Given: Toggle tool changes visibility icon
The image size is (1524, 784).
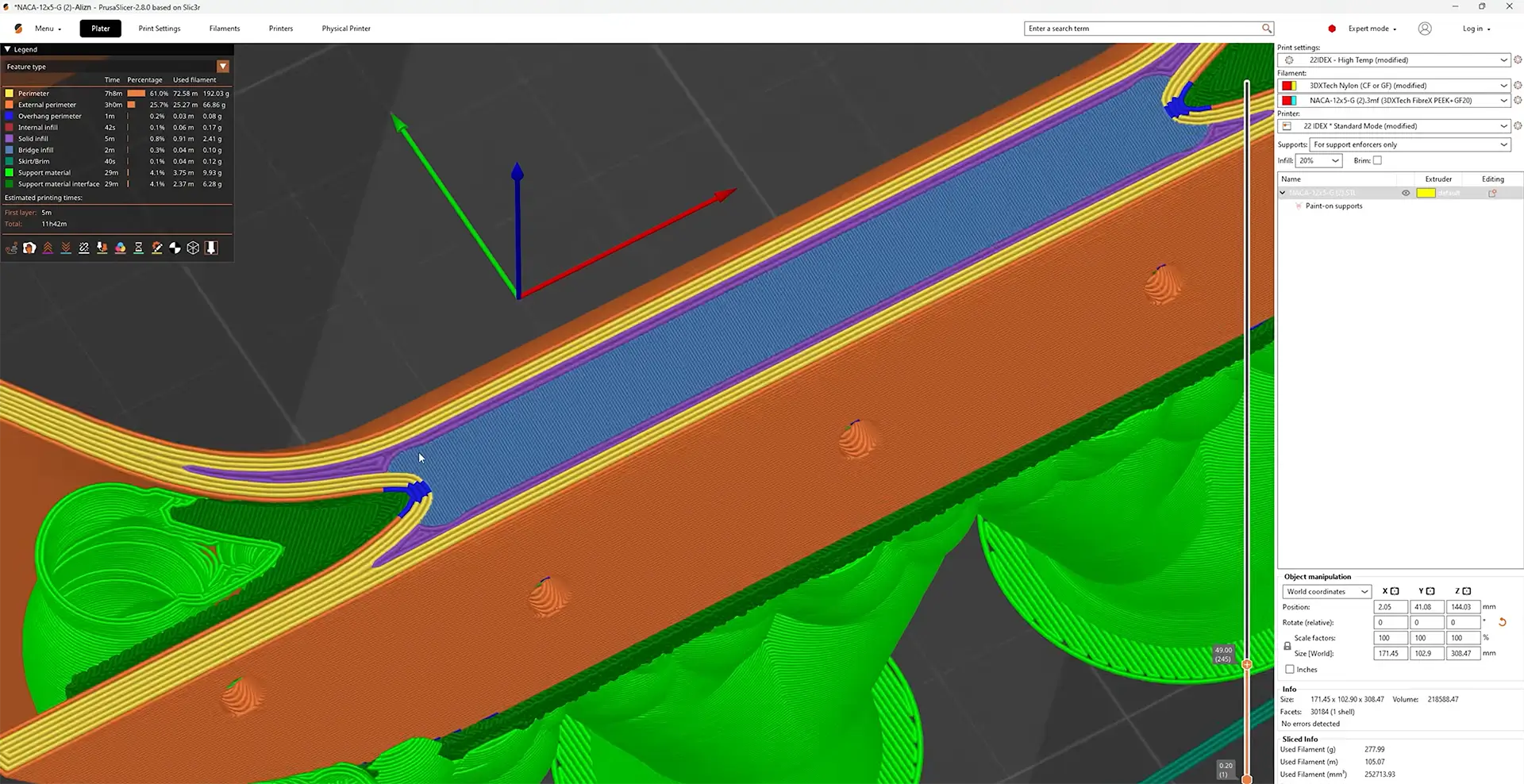Looking at the screenshot, I should click(x=102, y=248).
